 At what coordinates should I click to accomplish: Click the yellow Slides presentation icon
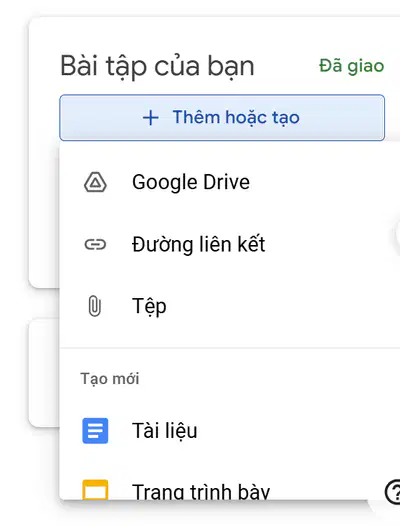[x=95, y=490]
